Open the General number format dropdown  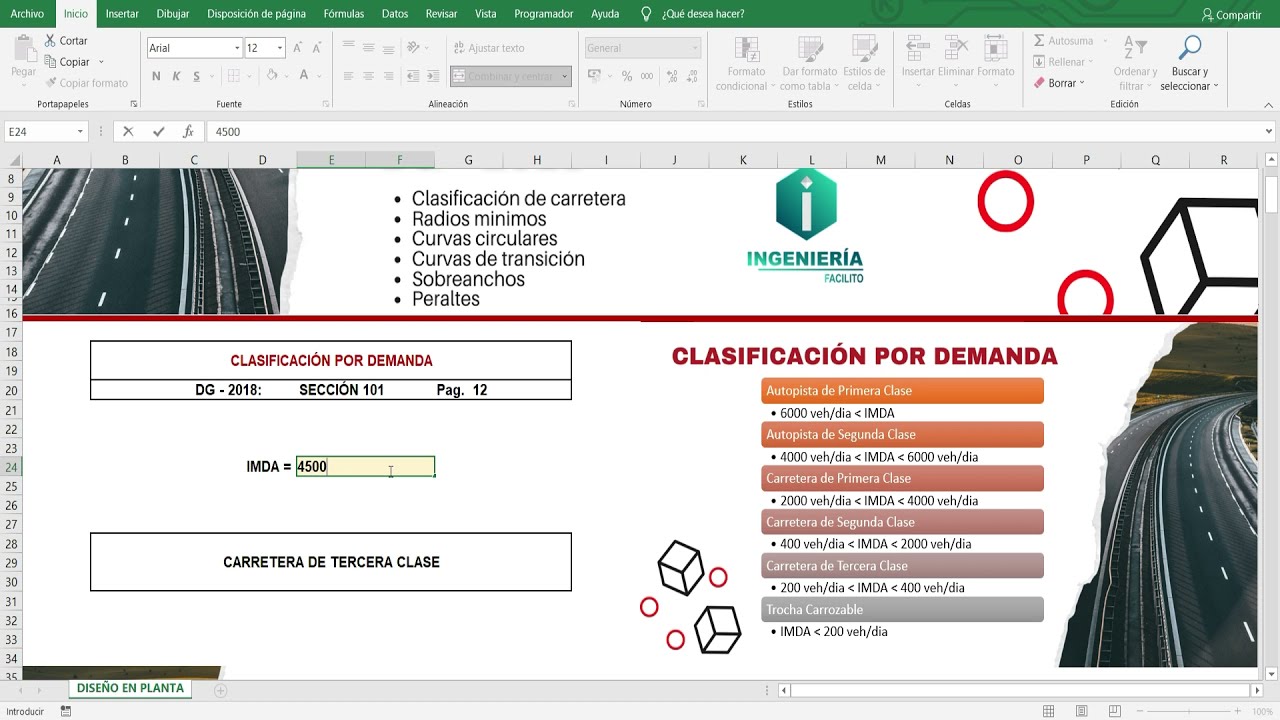[x=695, y=48]
